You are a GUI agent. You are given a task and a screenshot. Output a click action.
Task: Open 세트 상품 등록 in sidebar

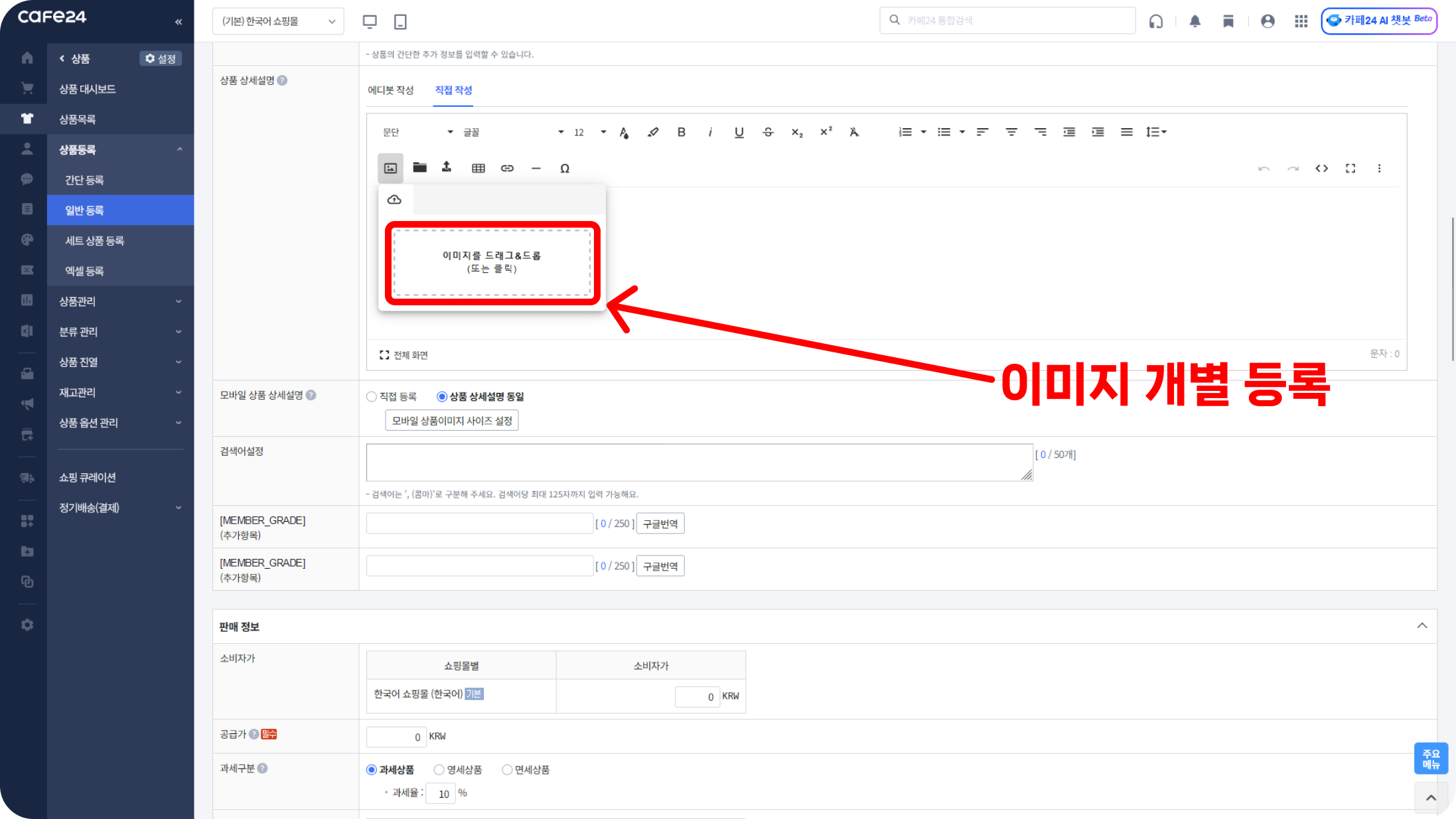pyautogui.click(x=94, y=240)
